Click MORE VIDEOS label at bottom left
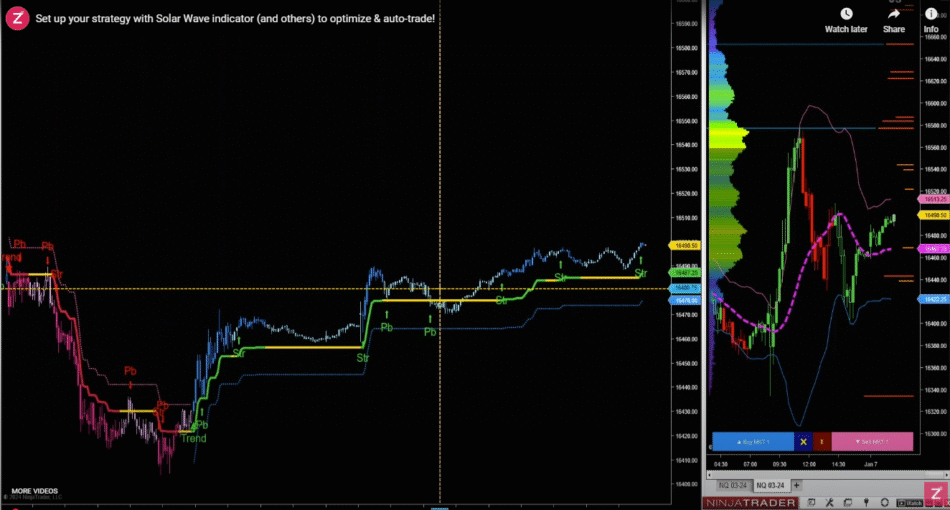 [35, 491]
